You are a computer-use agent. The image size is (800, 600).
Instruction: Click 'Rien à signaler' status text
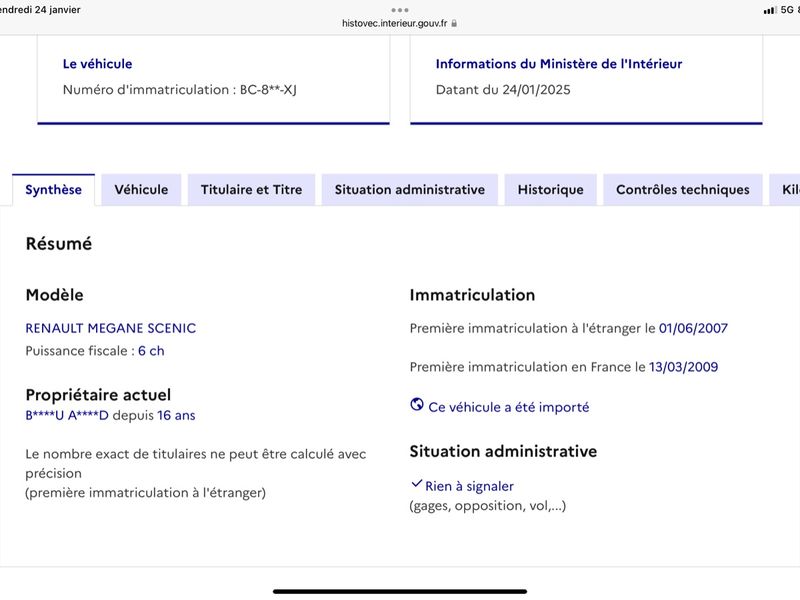[469, 486]
